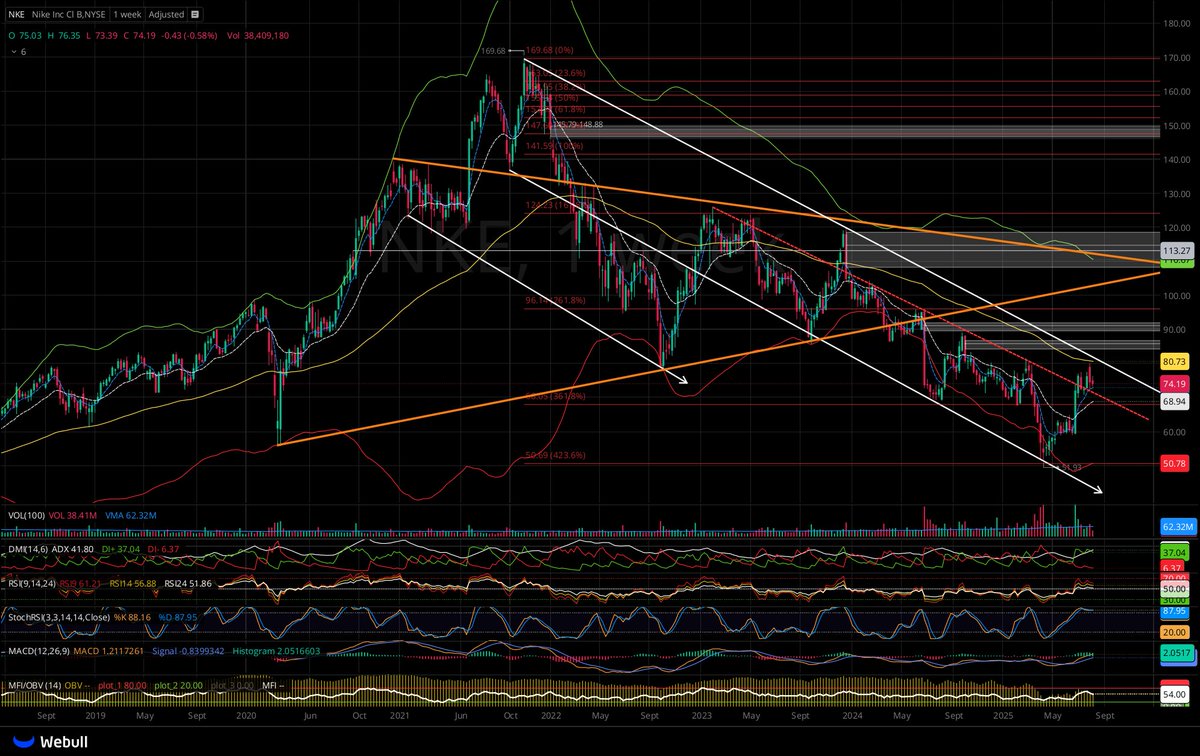Click the 2021 label on time axis
Viewport: 1200px width, 756px height.
point(400,718)
